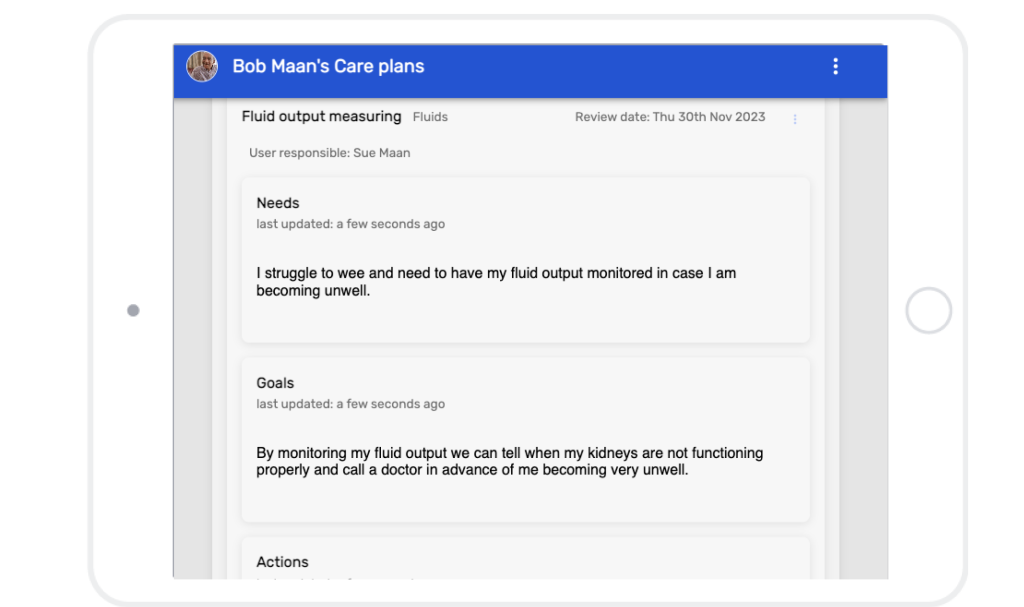
Task: Select the 'Fluid output measuring' care plan heading
Action: [x=321, y=116]
